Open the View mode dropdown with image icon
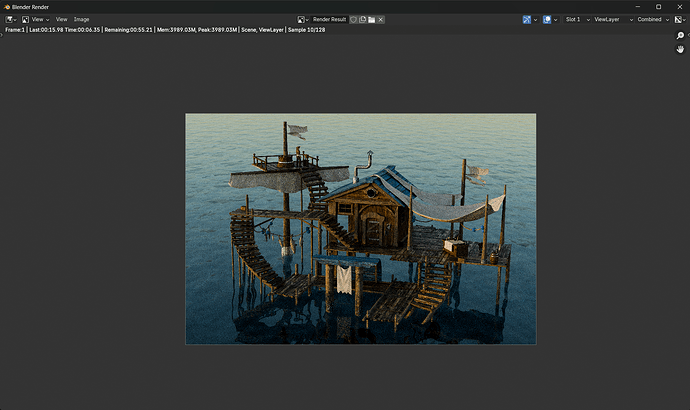 [35, 19]
